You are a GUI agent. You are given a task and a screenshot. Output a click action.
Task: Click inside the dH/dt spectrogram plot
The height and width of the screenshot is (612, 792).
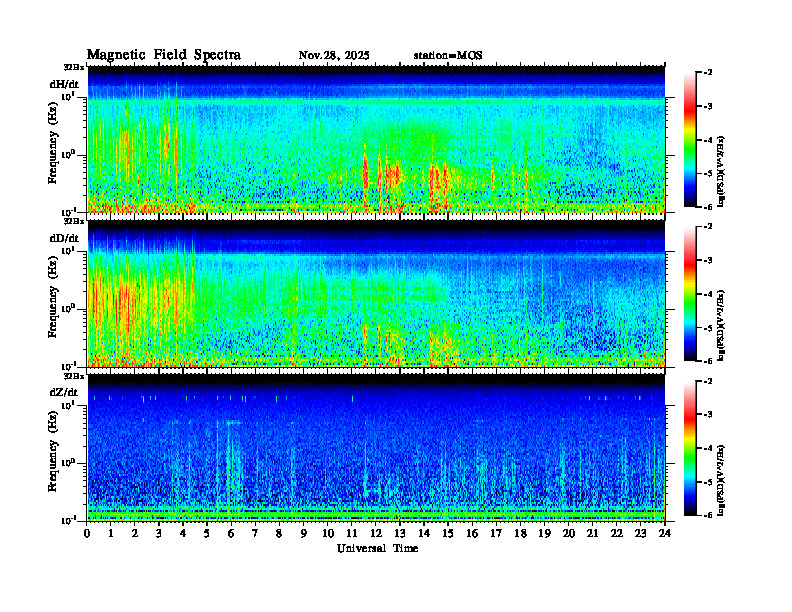(x=376, y=139)
